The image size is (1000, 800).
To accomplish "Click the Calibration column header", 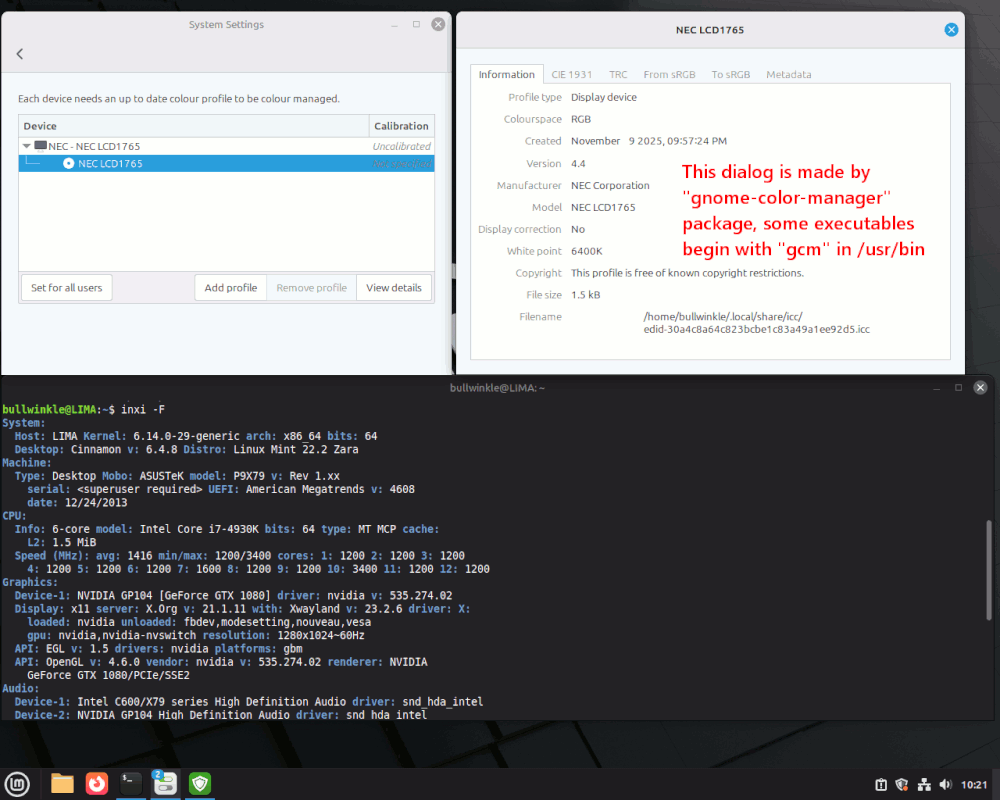I will click(x=401, y=126).
